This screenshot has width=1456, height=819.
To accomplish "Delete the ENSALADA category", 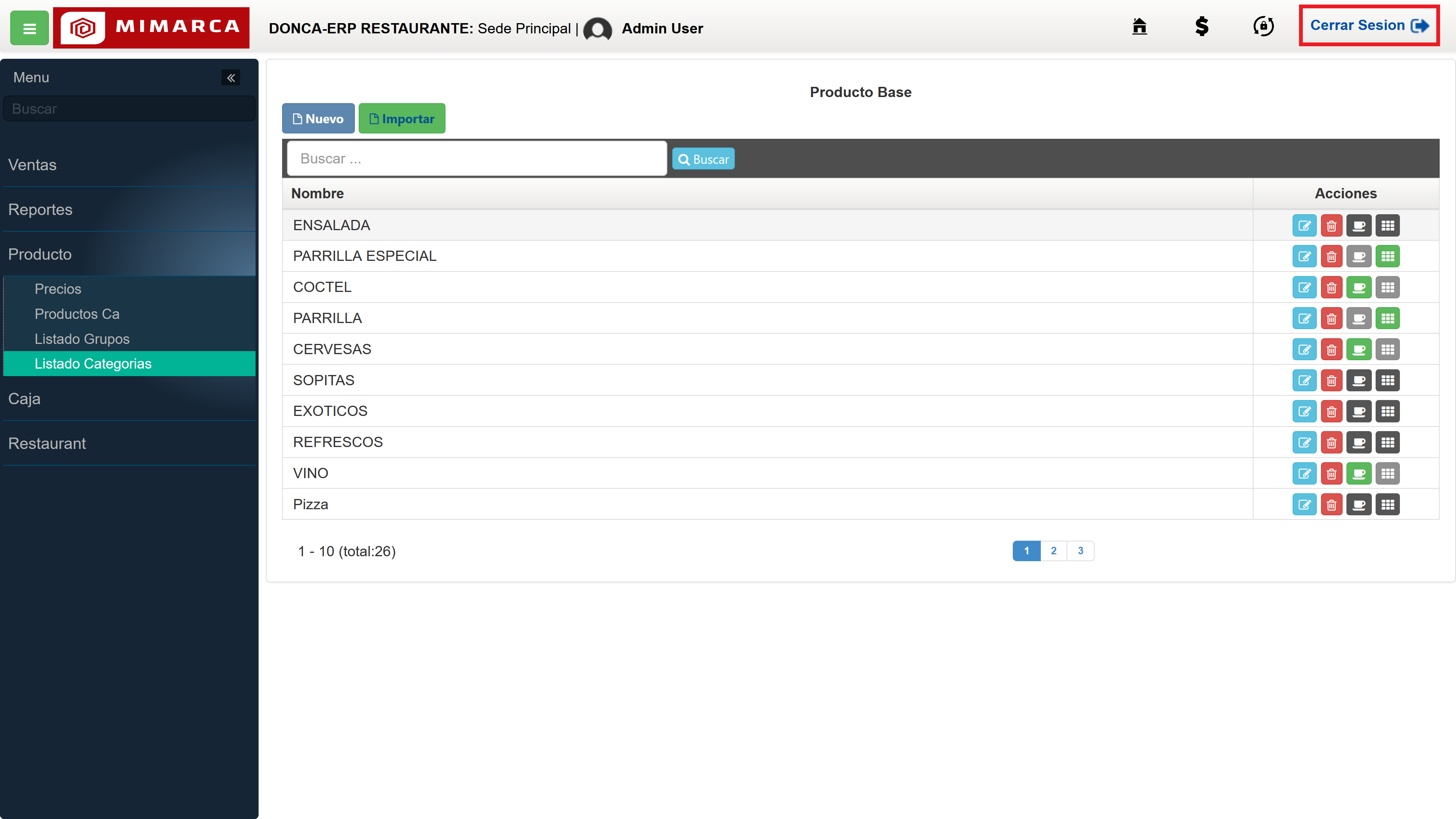I will pos(1332,226).
